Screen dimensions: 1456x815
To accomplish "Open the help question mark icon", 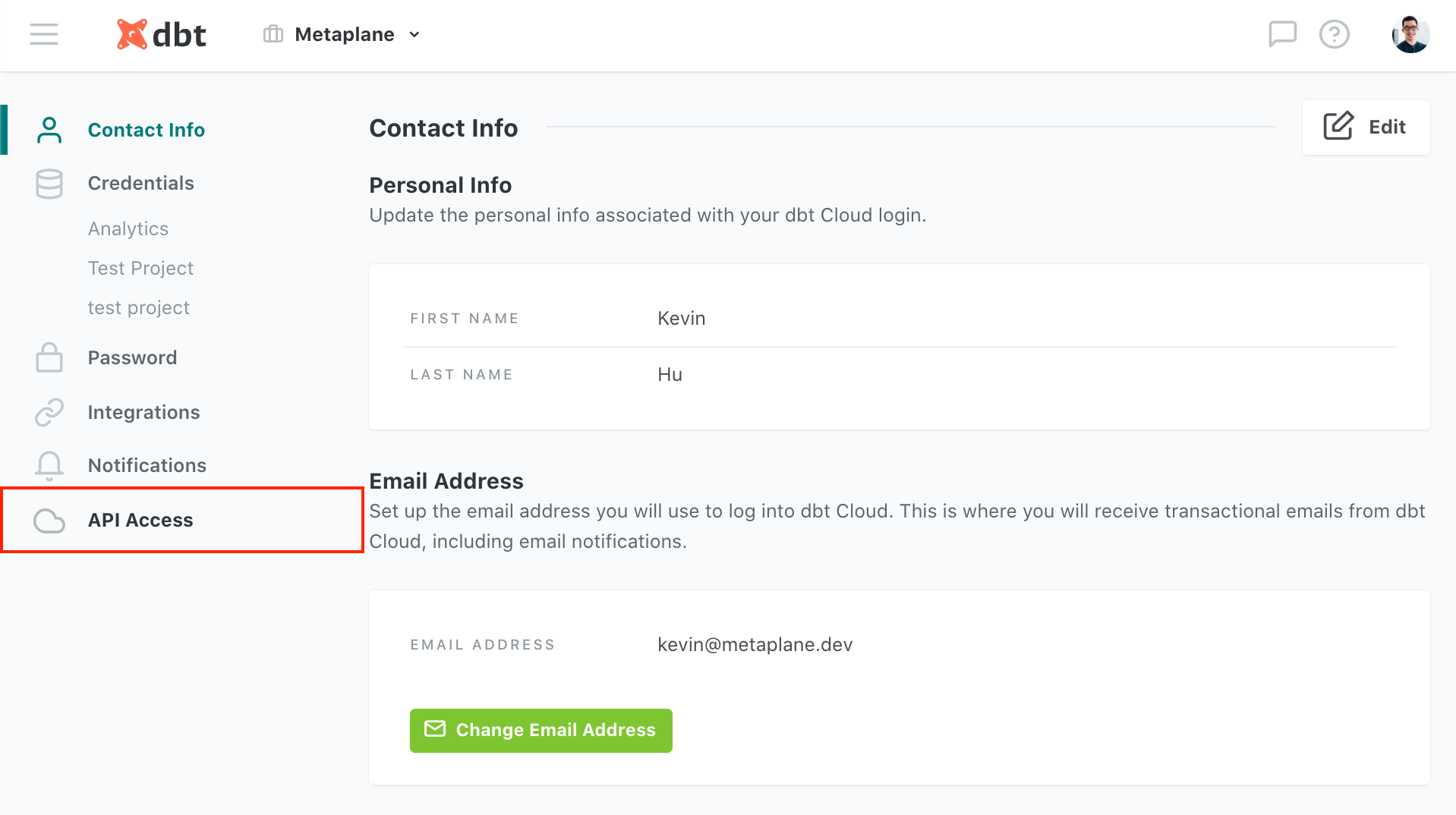I will click(1335, 34).
